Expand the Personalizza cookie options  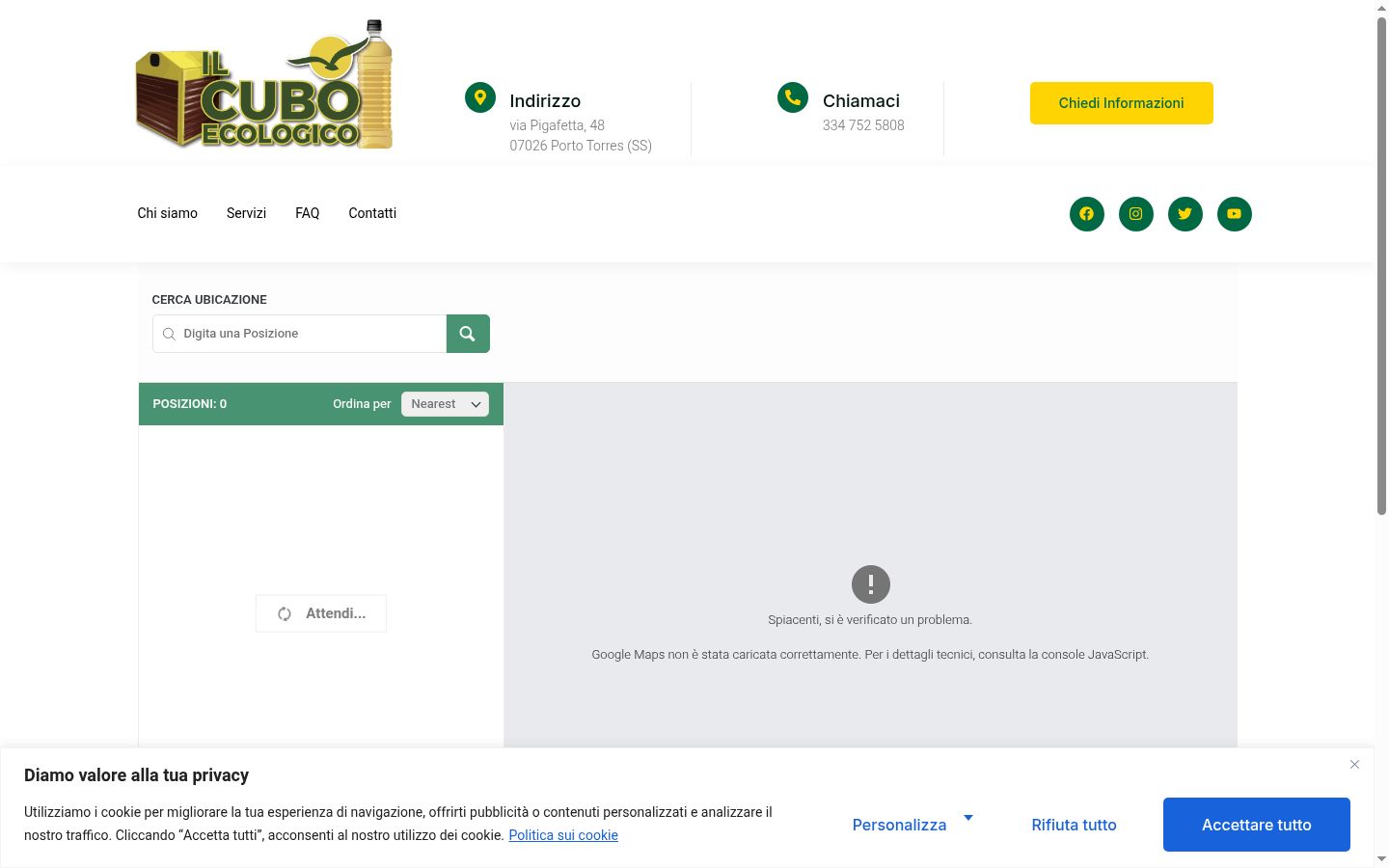point(912,825)
